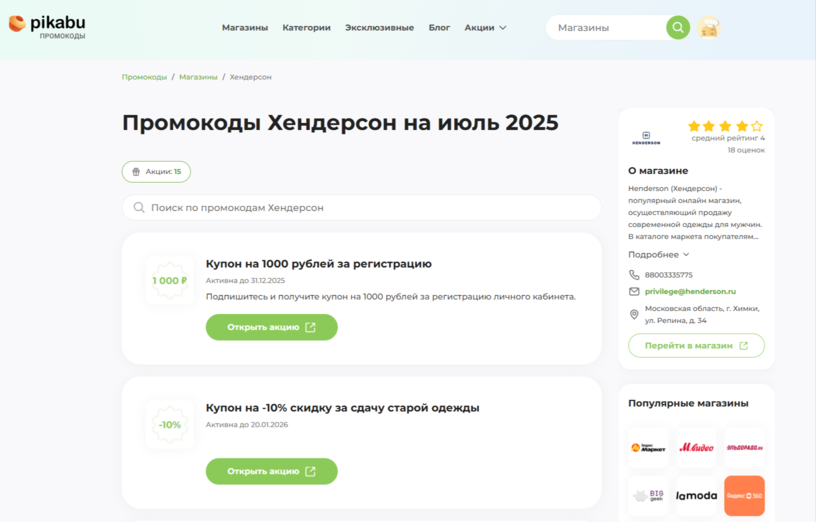
Task: Click text Активна до 20.01.2026
Action: click(x=247, y=425)
